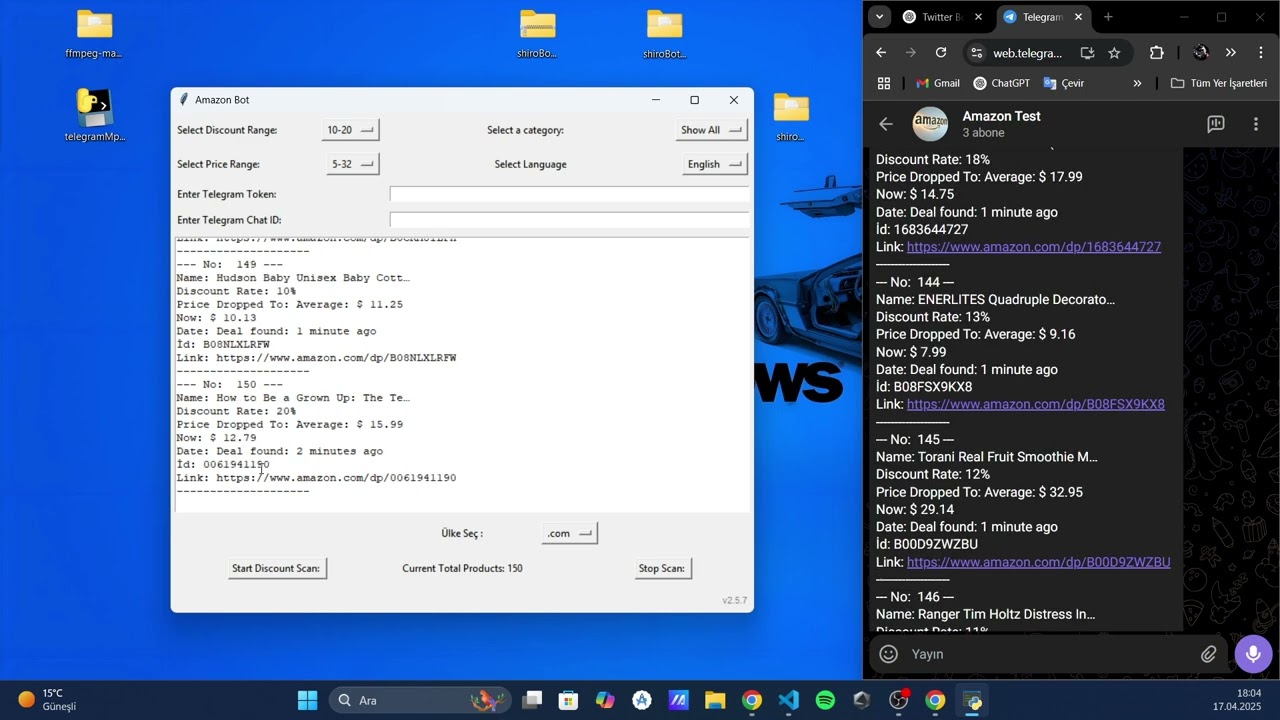The width and height of the screenshot is (1280, 720).
Task: Click the Python app taskbar icon
Action: click(x=972, y=700)
